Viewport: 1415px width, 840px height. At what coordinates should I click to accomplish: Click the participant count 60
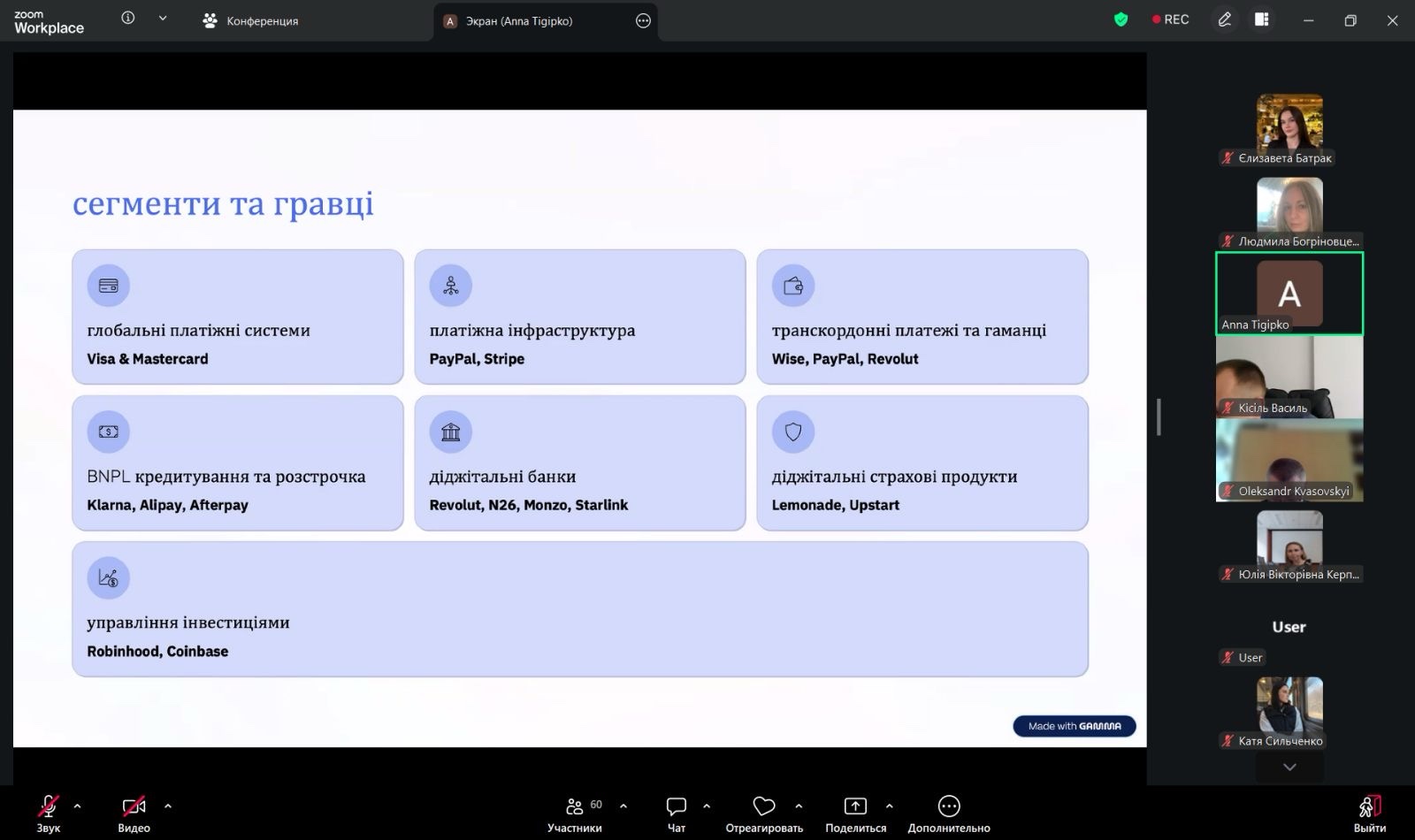click(596, 805)
